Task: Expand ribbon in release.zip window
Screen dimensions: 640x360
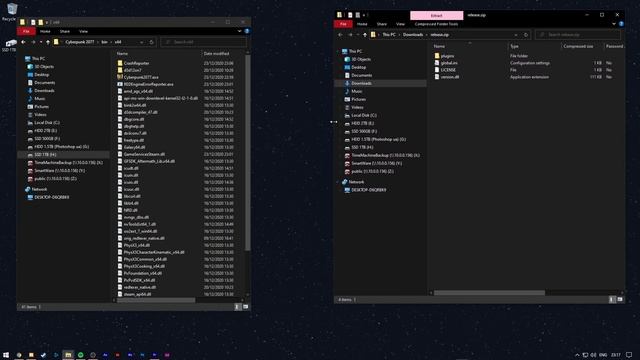Action: pyautogui.click(x=613, y=24)
